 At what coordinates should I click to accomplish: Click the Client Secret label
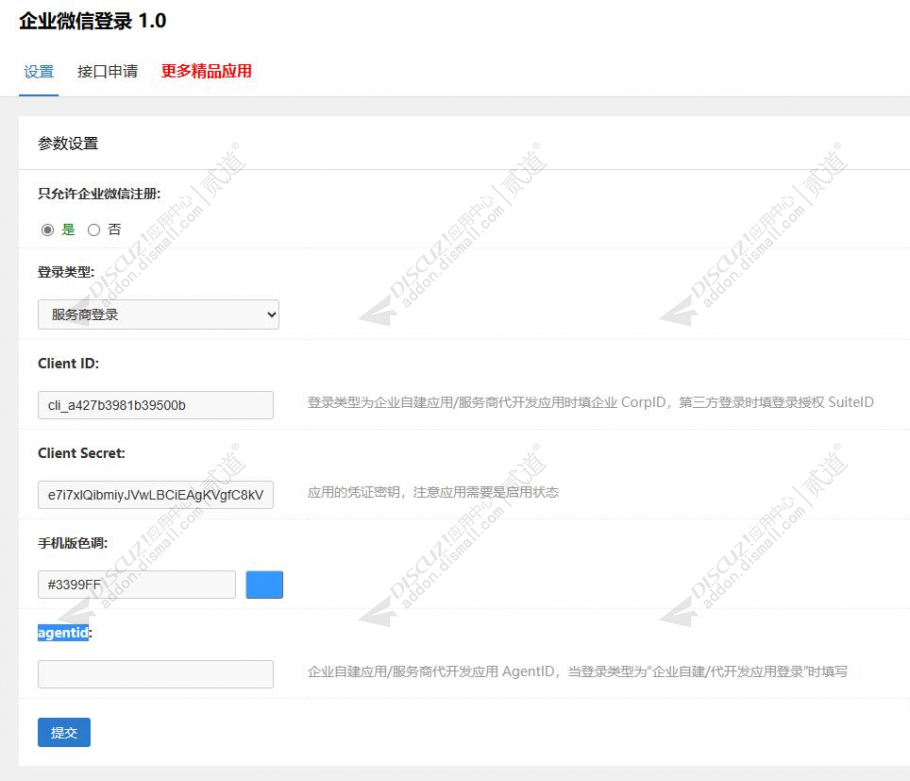[x=81, y=453]
